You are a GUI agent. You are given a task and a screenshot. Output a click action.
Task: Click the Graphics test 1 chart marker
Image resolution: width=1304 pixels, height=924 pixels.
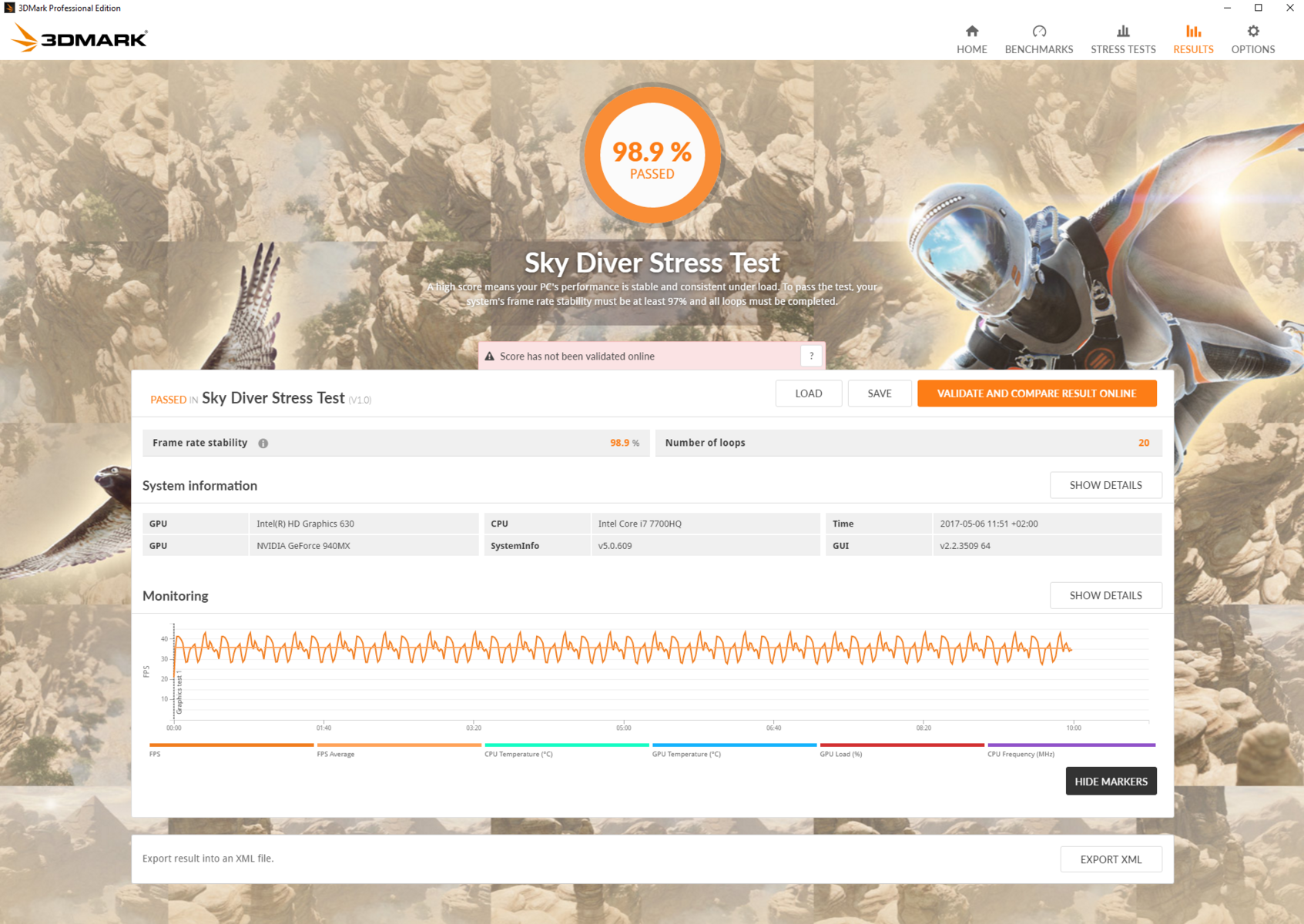179,693
